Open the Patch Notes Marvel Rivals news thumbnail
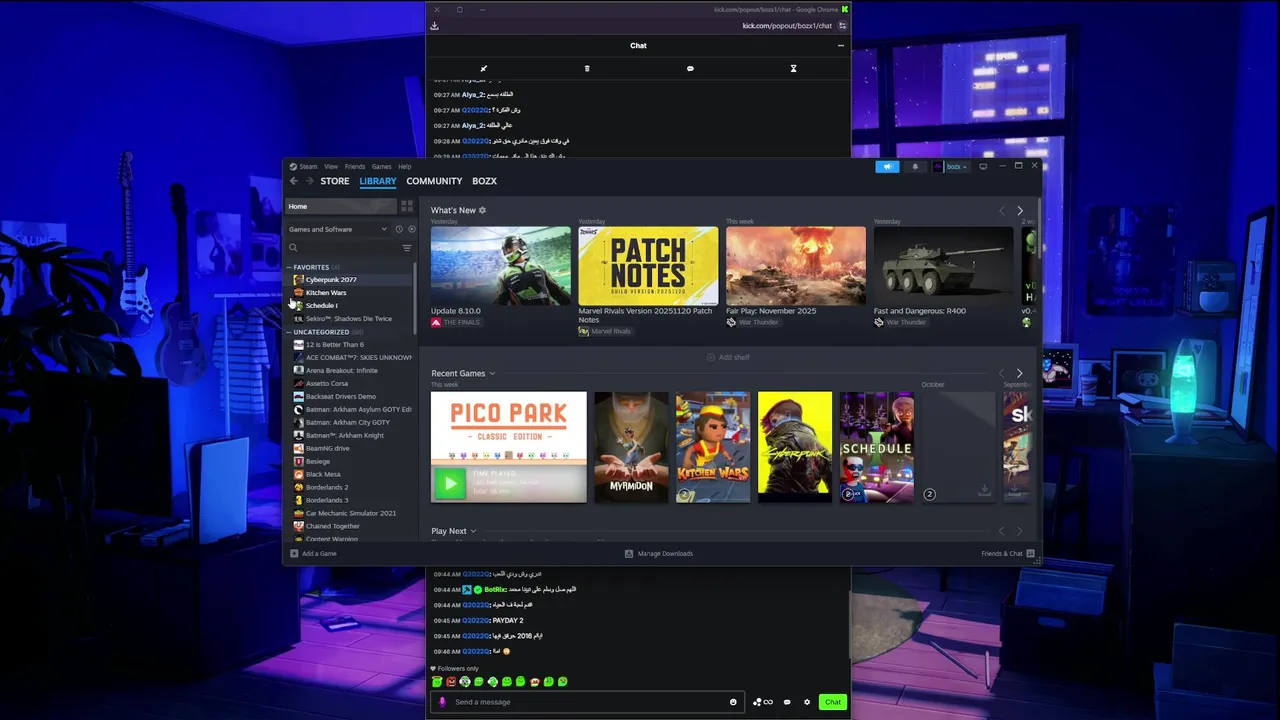 pyautogui.click(x=648, y=266)
